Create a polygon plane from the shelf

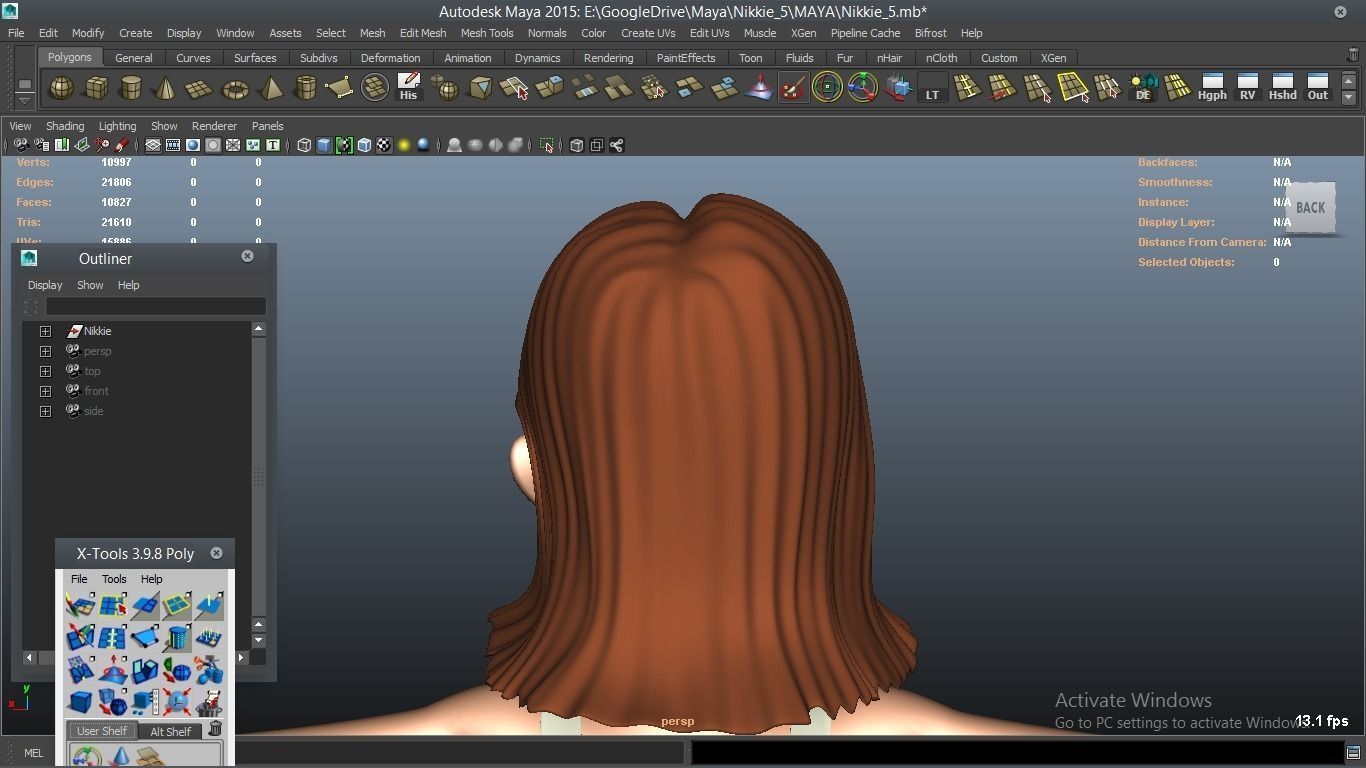(200, 89)
